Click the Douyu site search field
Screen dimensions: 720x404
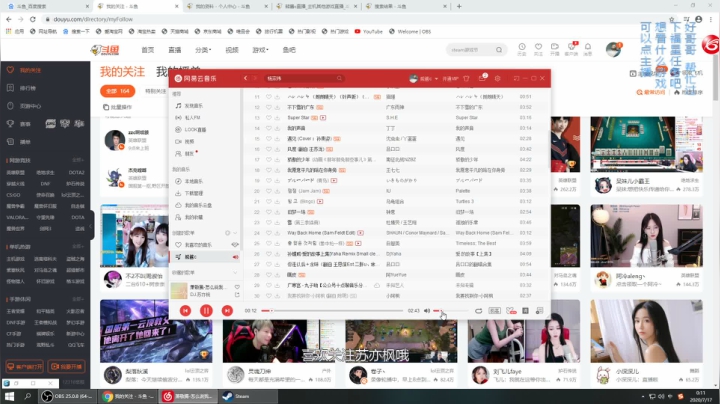pyautogui.click(x=472, y=50)
